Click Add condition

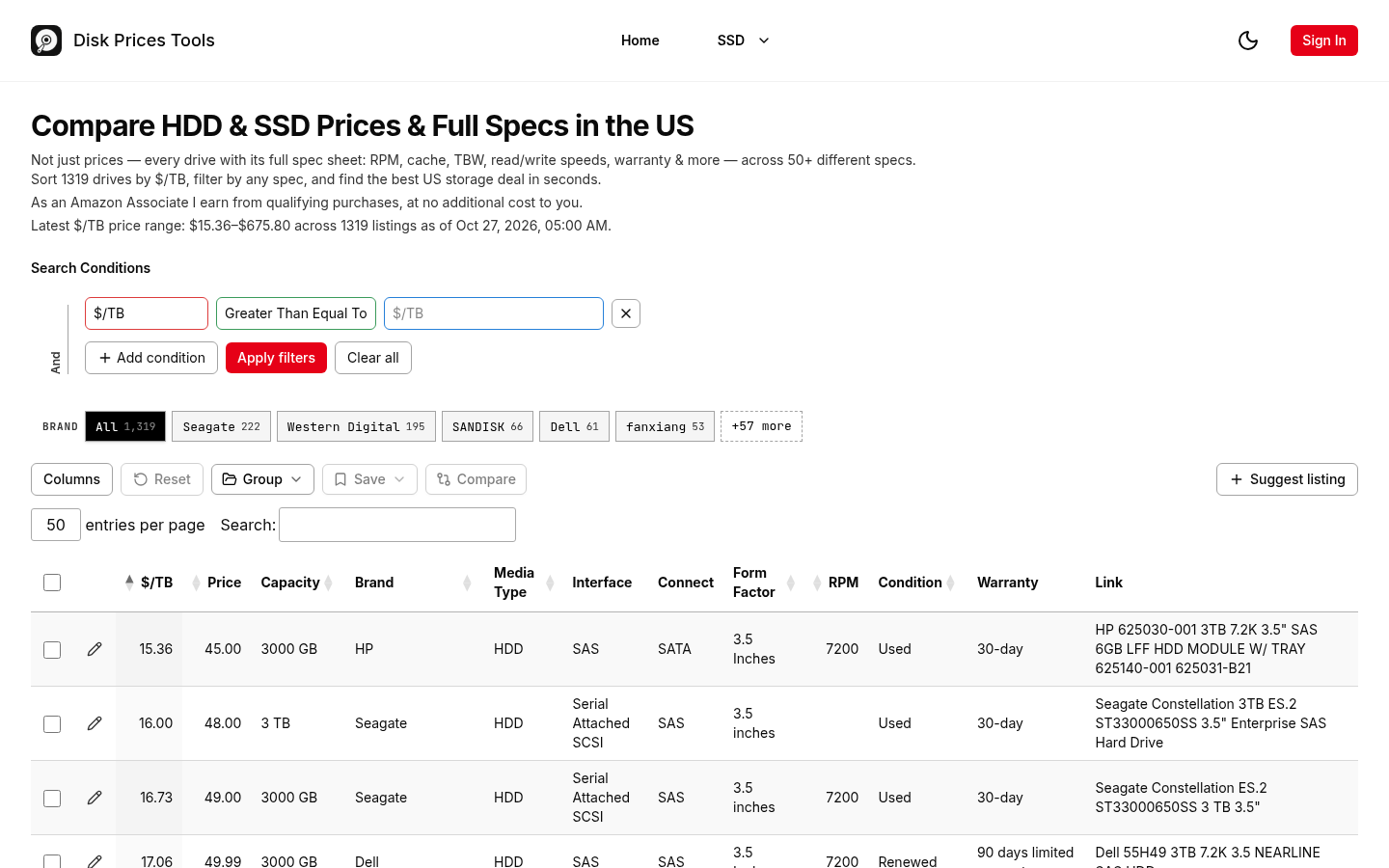tap(151, 358)
